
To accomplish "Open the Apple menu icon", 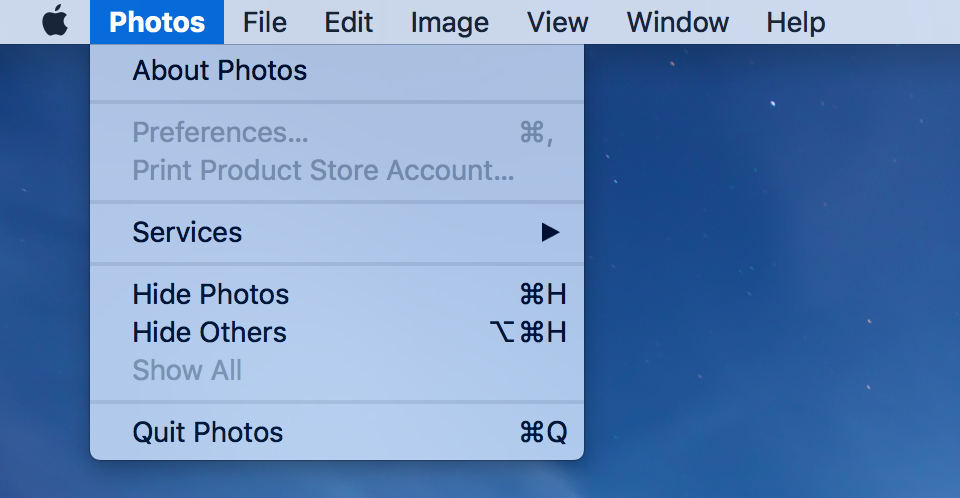I will [55, 21].
